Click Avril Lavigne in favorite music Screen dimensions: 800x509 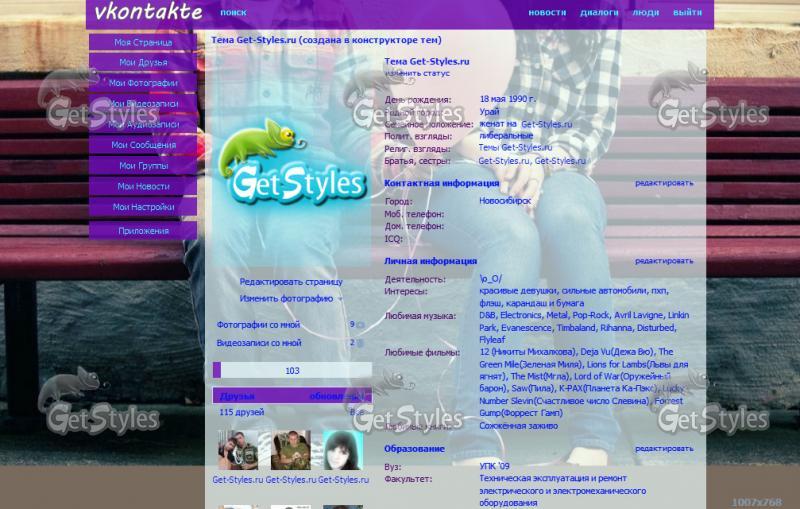[x=637, y=315]
